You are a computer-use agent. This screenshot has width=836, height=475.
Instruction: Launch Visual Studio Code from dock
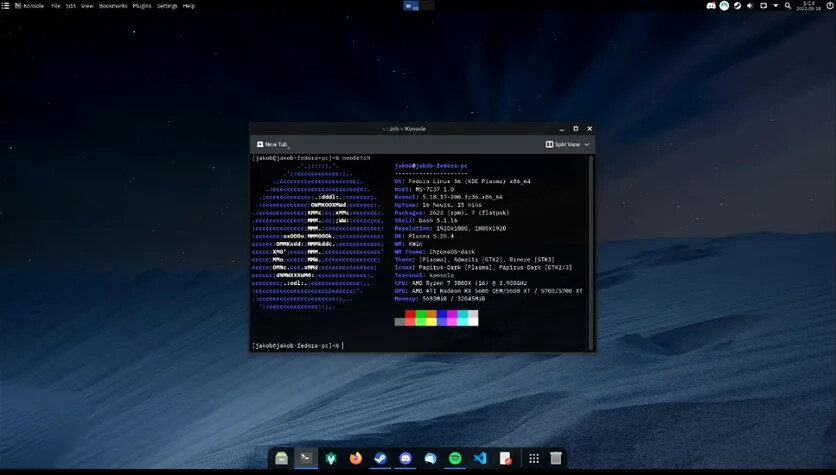coord(480,458)
